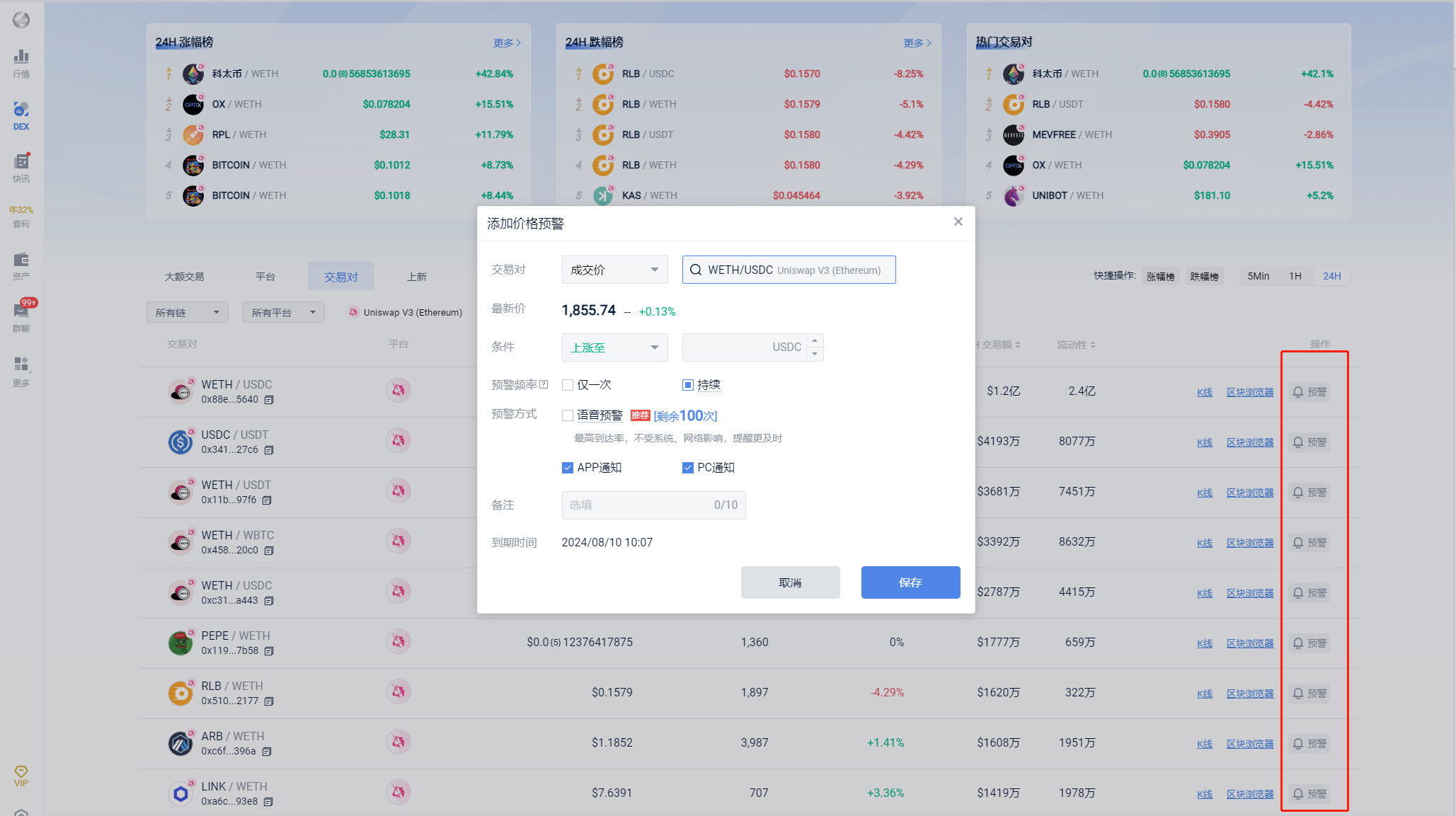Image resolution: width=1456 pixels, height=816 pixels.
Task: Click the LINK token logo
Action: tap(180, 793)
